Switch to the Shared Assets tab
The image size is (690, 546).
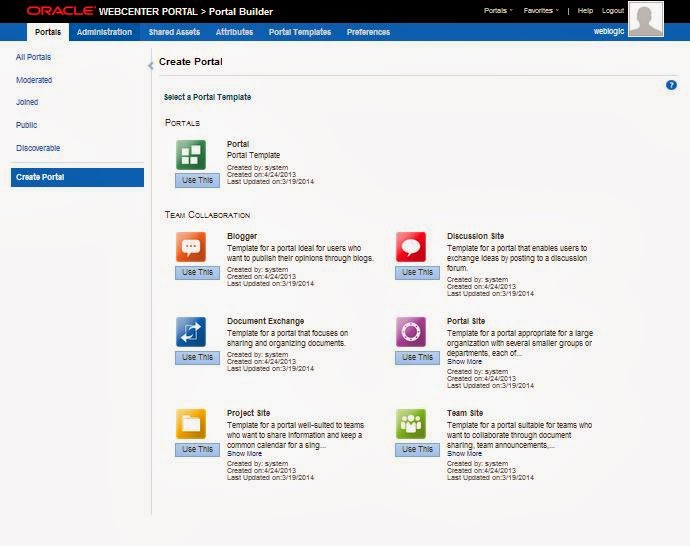(x=174, y=32)
